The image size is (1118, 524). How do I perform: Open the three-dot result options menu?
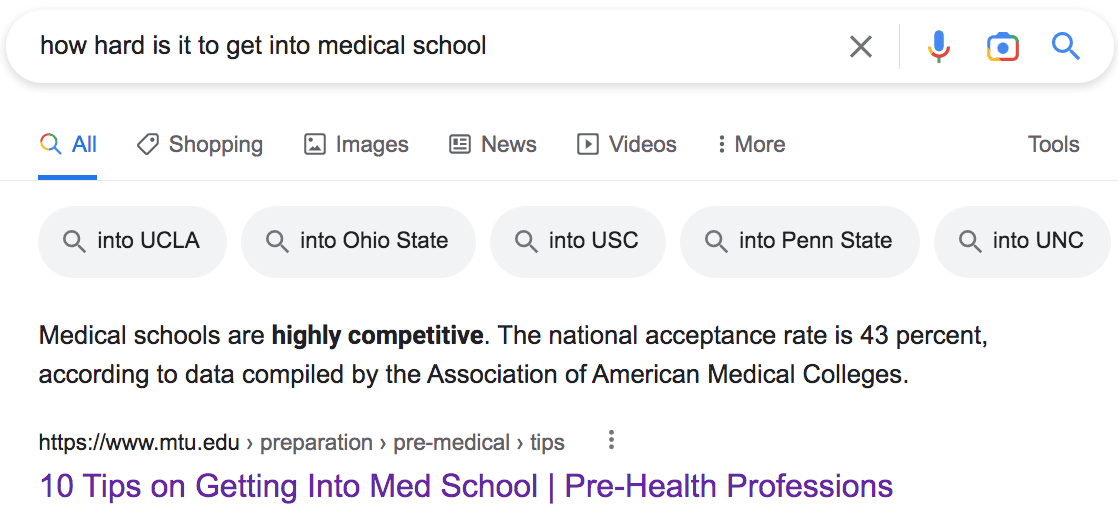[x=611, y=441]
